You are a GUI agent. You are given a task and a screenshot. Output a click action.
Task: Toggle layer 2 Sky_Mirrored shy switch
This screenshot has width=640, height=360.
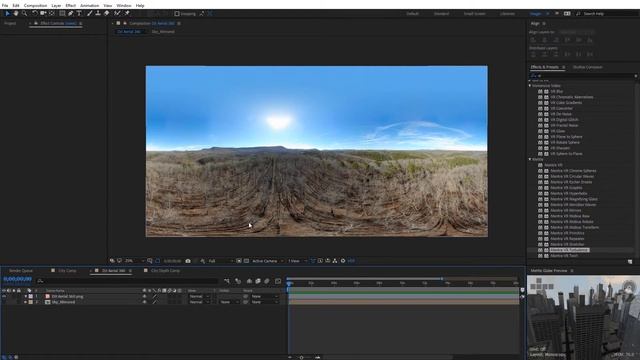click(x=144, y=302)
